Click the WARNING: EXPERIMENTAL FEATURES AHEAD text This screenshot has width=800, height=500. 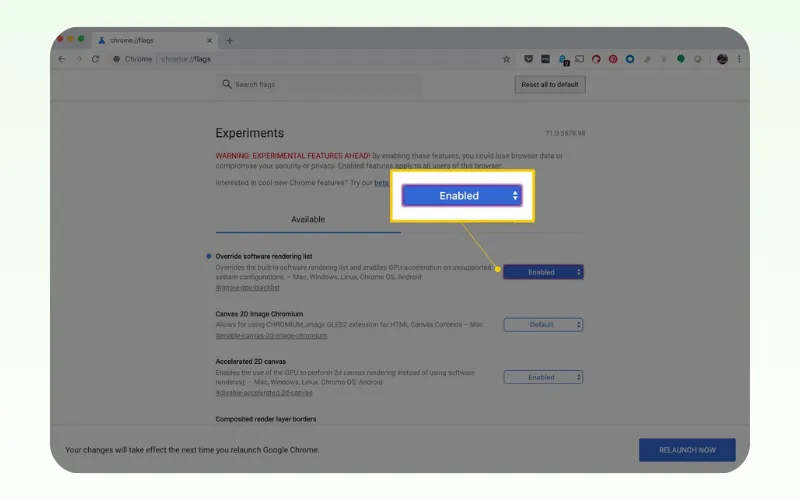tap(293, 156)
